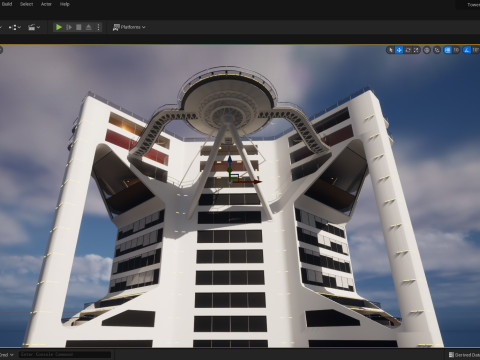Toggle world/local coordinate system globe icon

coord(427,50)
